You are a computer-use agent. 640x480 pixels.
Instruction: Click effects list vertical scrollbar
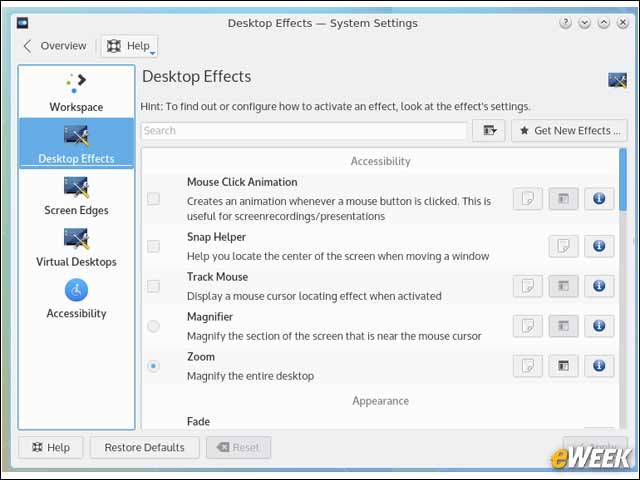pos(622,180)
